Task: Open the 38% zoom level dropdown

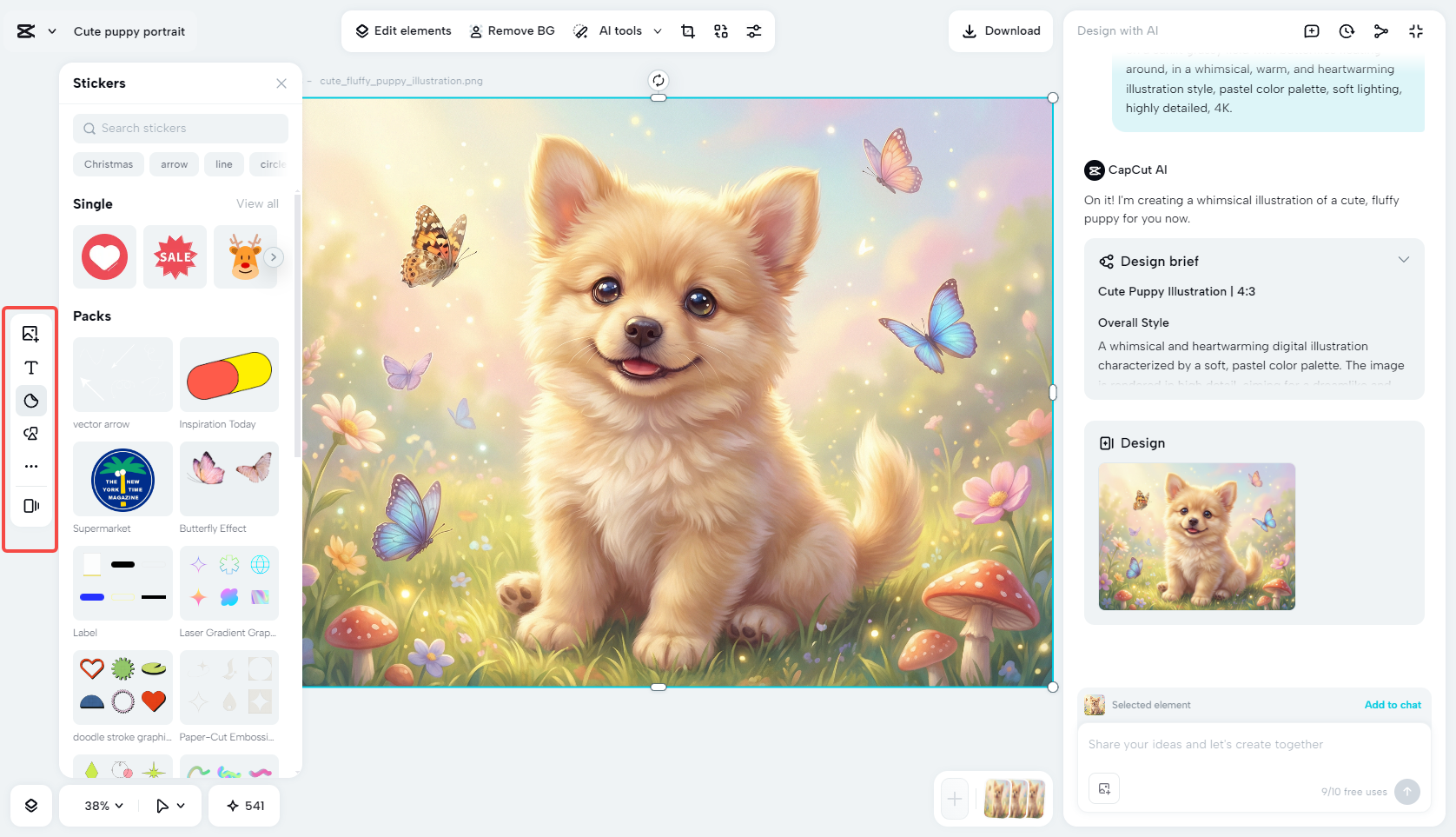Action: (x=103, y=806)
